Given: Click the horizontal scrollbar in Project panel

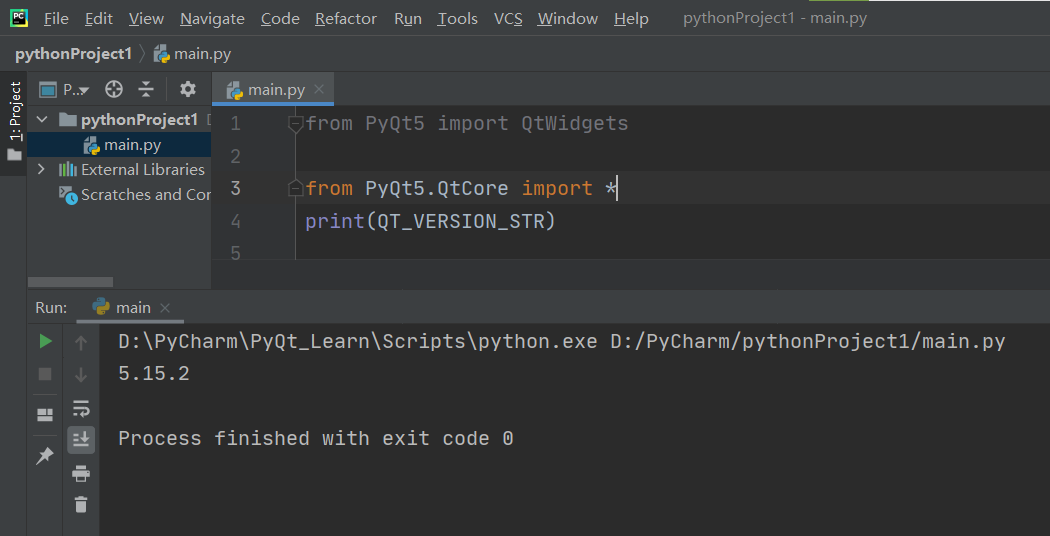Looking at the screenshot, I should coord(70,282).
